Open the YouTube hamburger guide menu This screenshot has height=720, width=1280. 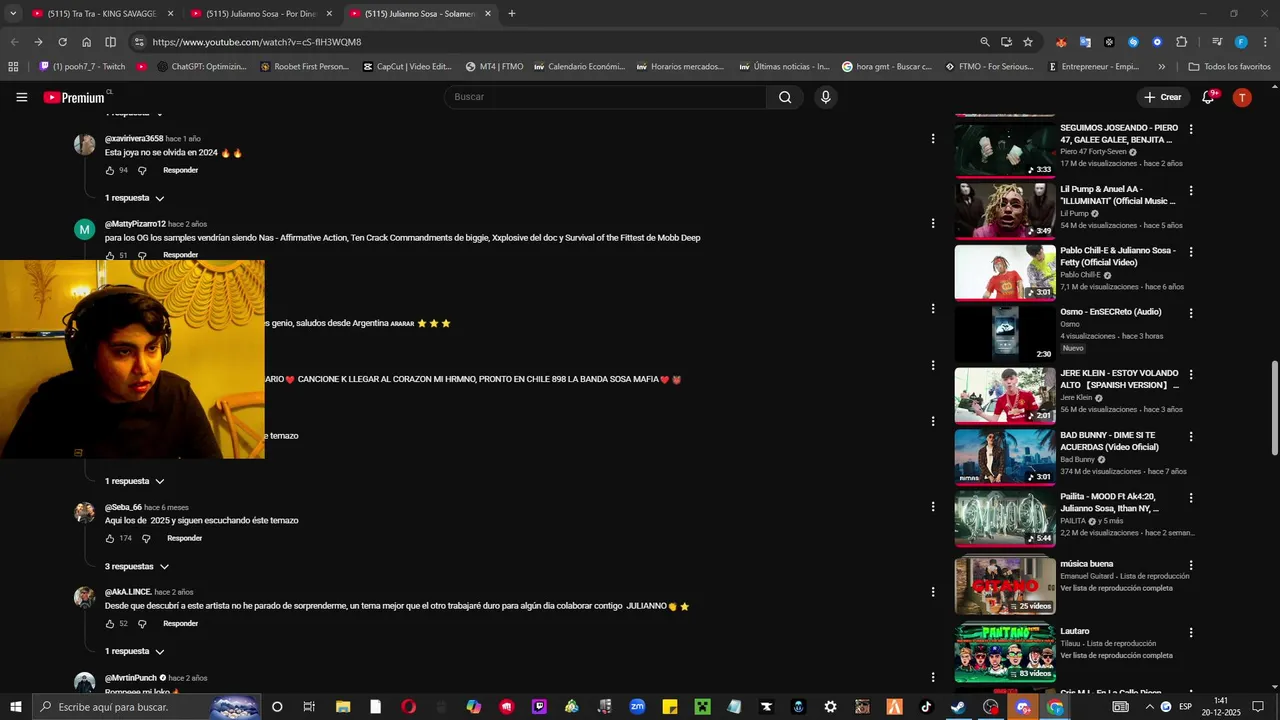click(x=22, y=97)
